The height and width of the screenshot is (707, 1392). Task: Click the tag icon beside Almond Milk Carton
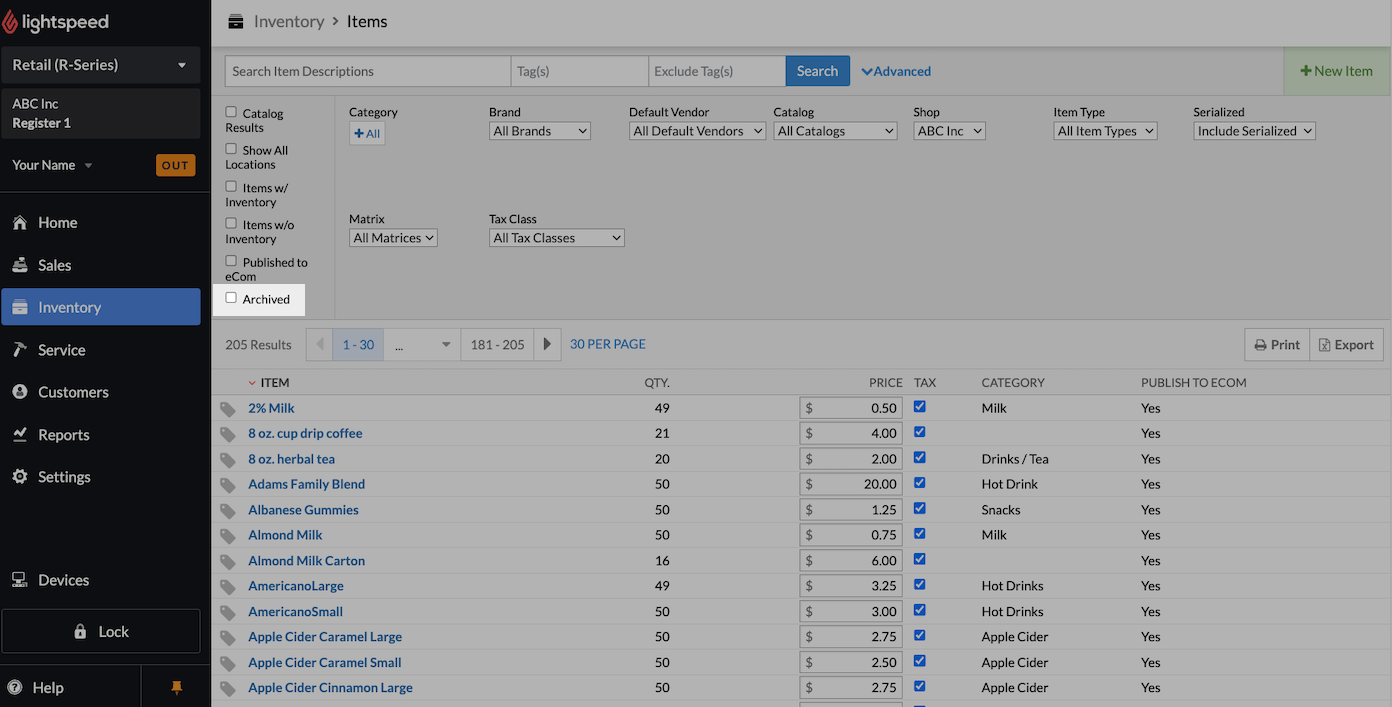click(228, 562)
